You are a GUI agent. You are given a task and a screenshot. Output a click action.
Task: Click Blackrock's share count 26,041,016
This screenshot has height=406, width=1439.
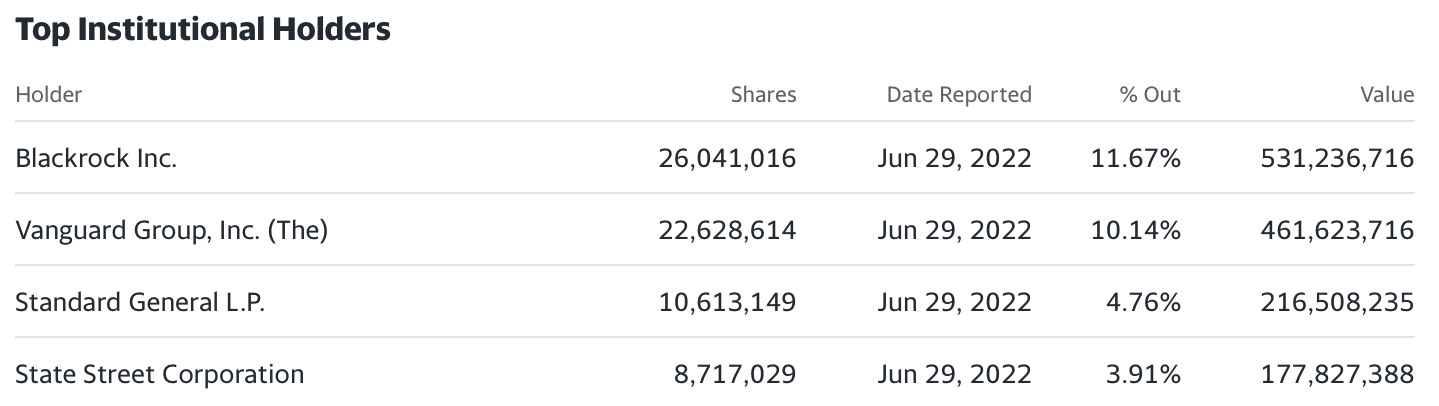728,158
